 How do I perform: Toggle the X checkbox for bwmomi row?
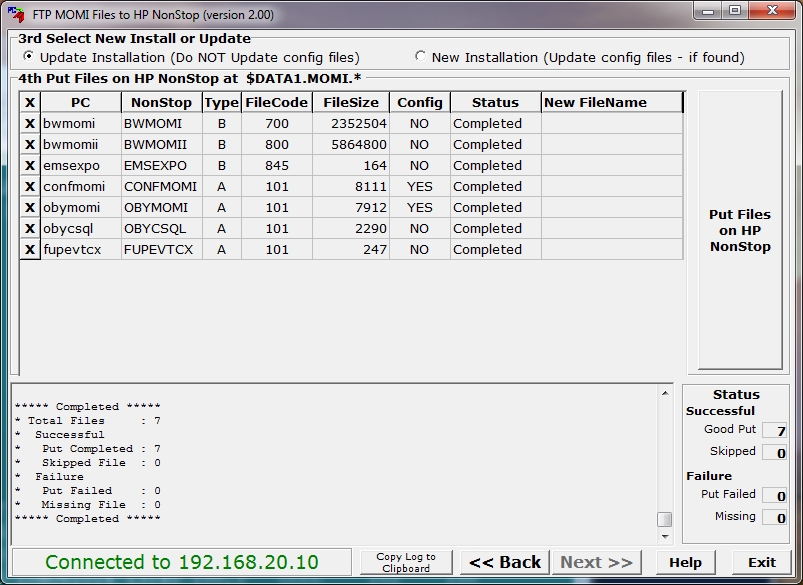pyautogui.click(x=30, y=124)
